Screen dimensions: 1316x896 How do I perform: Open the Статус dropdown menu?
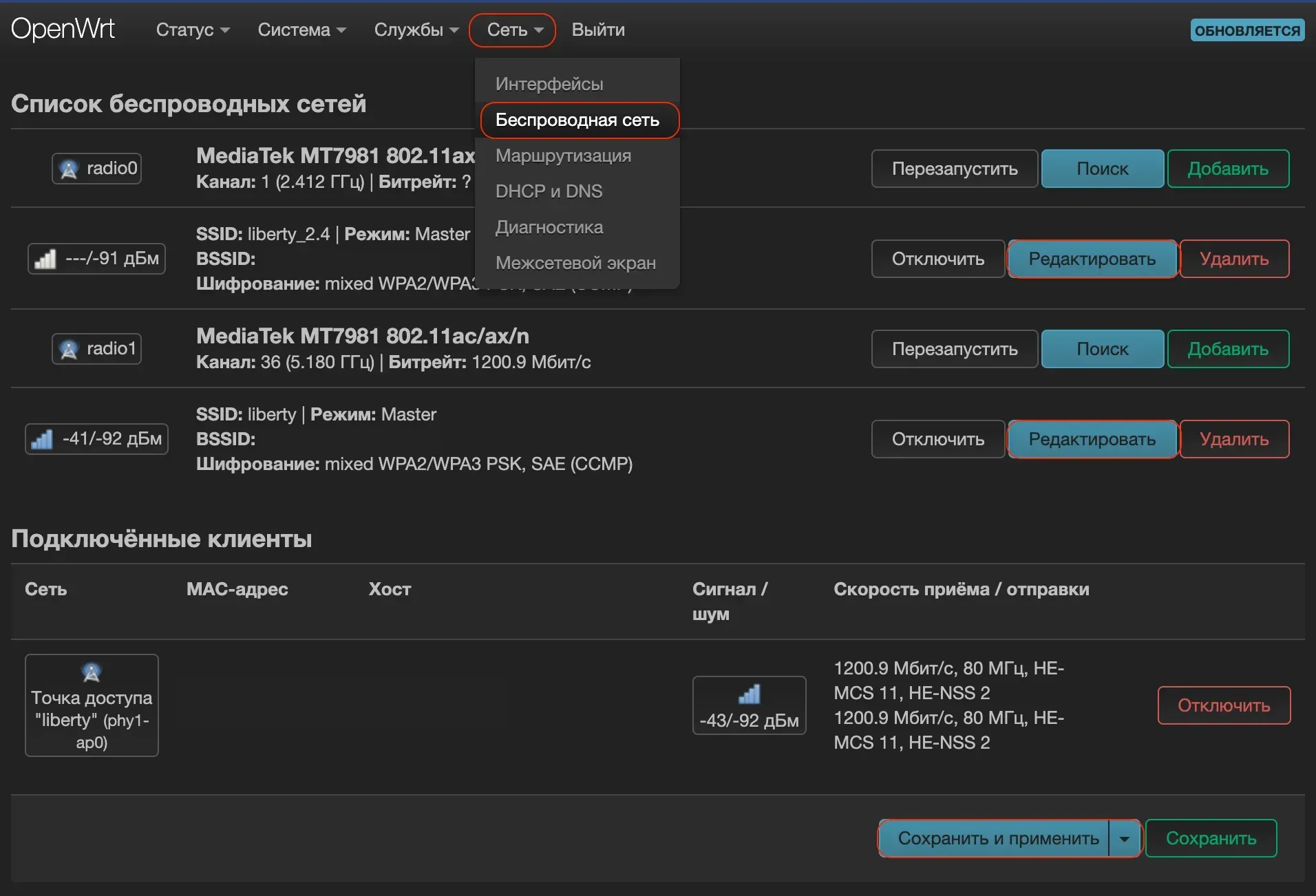coord(193,30)
